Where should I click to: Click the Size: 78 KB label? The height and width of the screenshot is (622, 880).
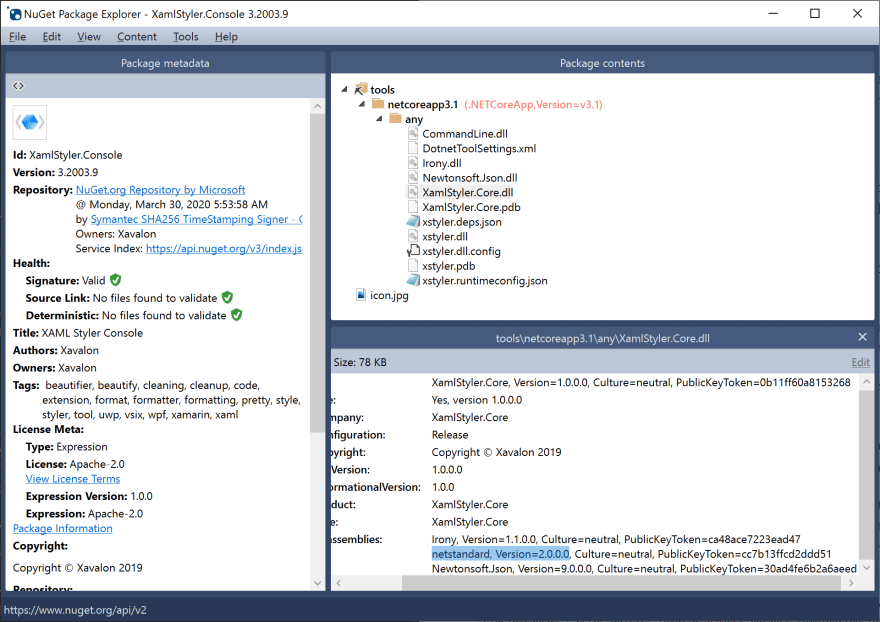(360, 362)
